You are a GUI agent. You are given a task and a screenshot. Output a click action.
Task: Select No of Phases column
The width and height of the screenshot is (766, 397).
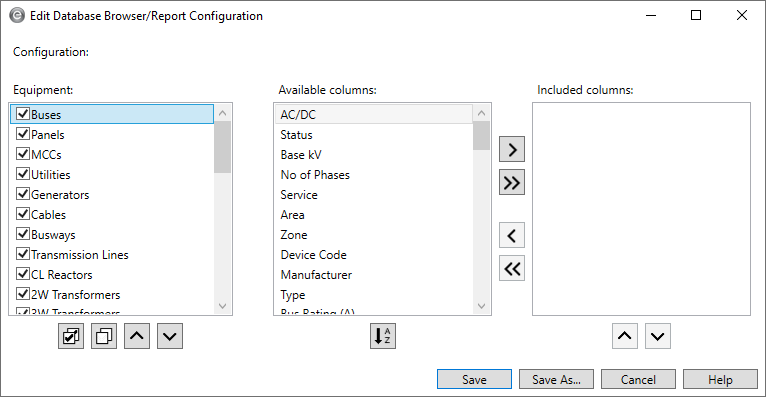pos(374,175)
